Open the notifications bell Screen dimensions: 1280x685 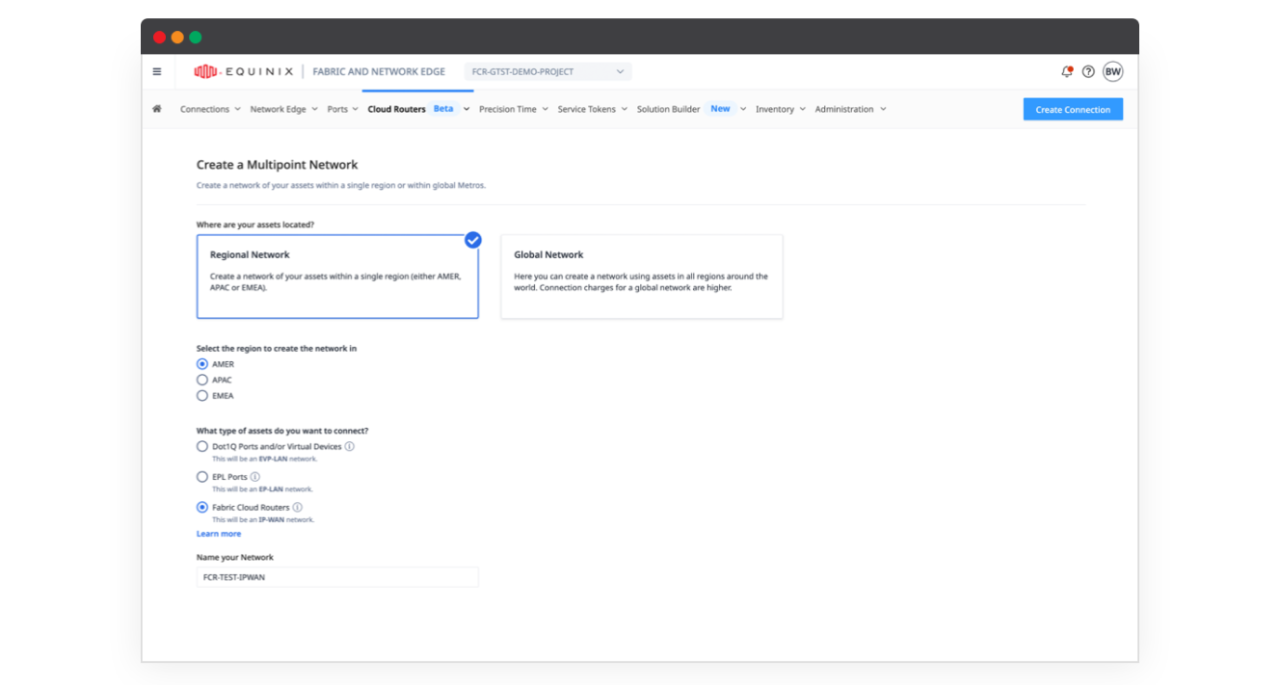(x=1066, y=72)
